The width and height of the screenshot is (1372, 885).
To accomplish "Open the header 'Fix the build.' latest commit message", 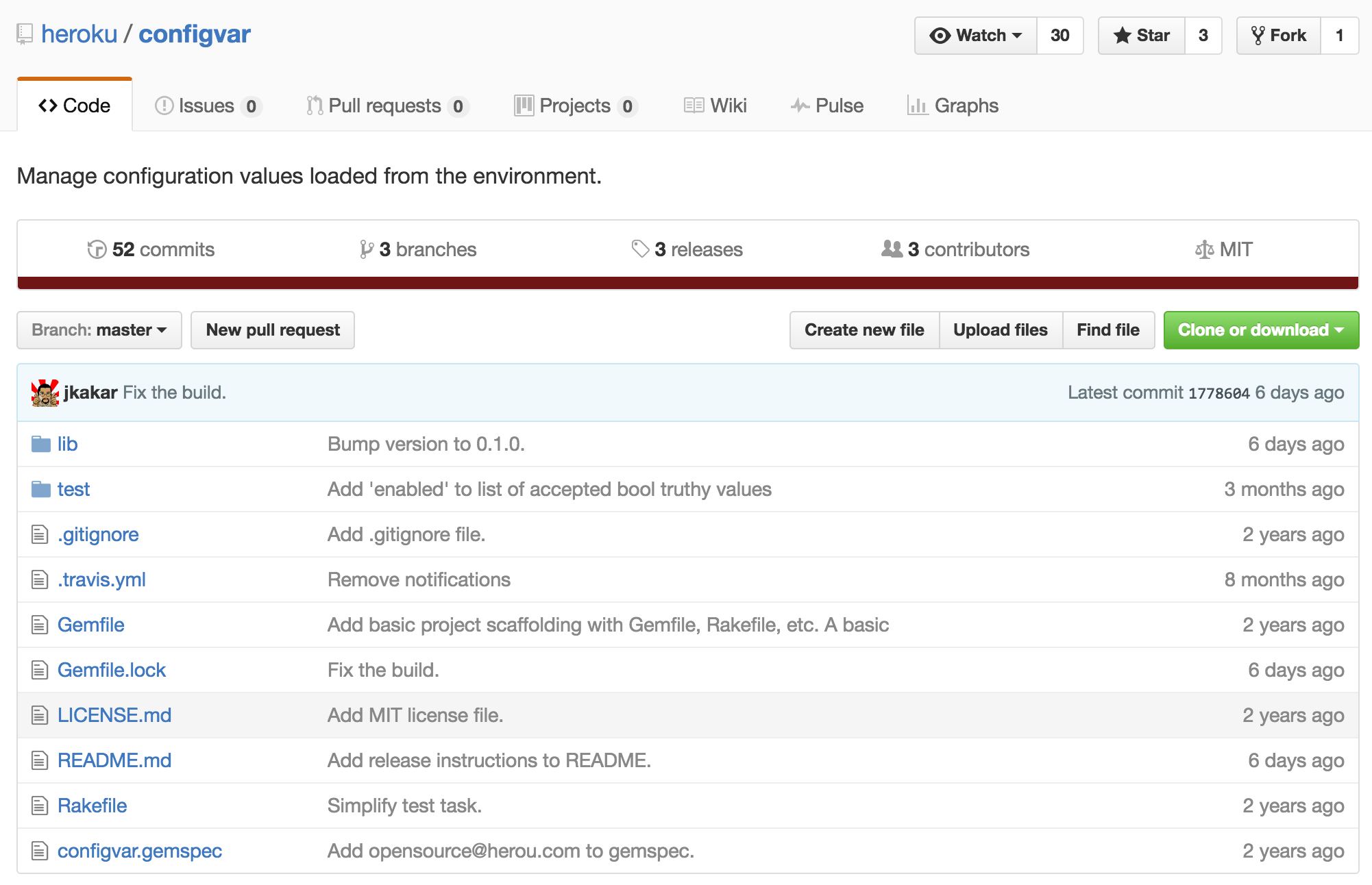I will (x=174, y=392).
